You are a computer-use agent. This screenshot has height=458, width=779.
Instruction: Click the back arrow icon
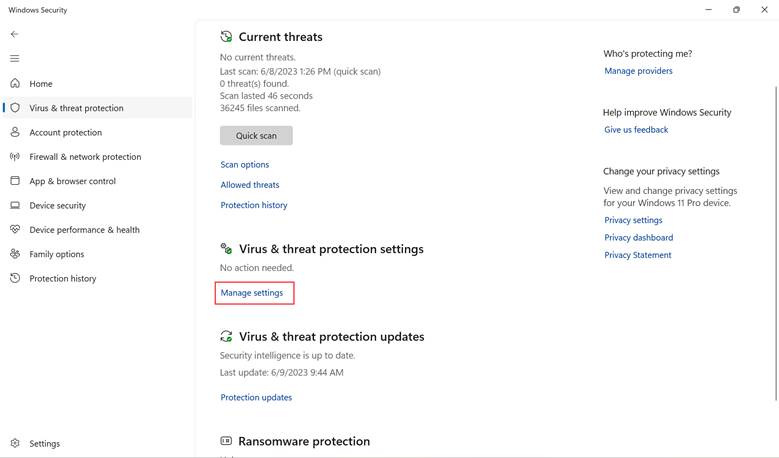coord(14,34)
